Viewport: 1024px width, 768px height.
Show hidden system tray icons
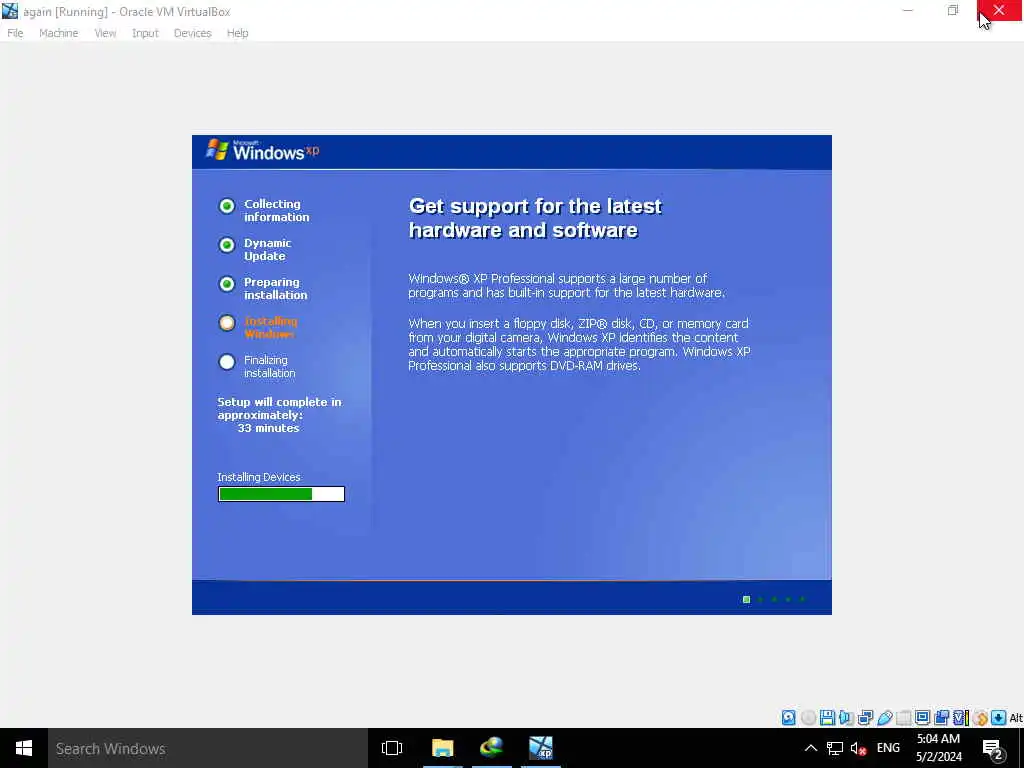point(810,748)
